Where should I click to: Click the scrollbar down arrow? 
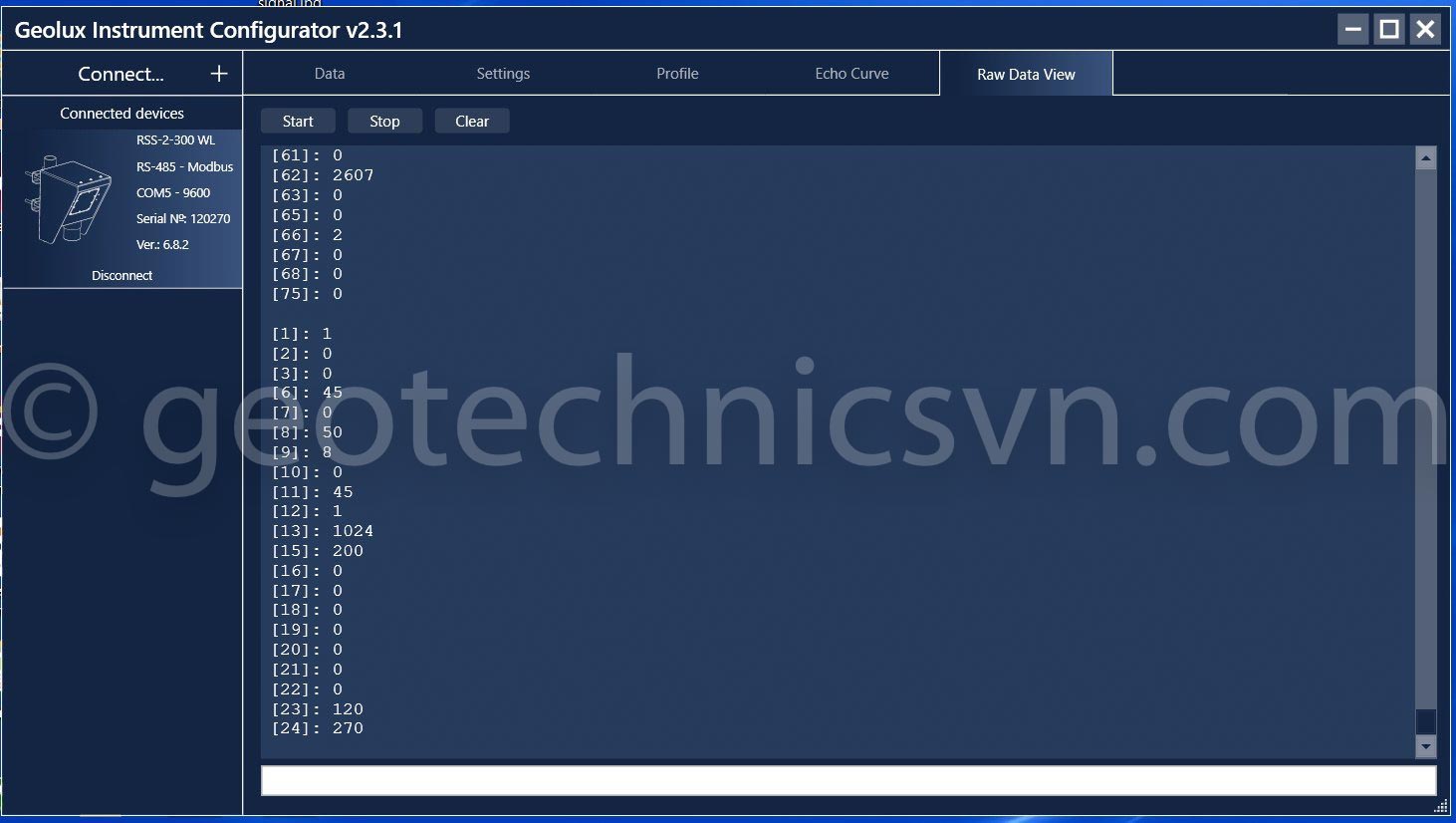(1426, 746)
